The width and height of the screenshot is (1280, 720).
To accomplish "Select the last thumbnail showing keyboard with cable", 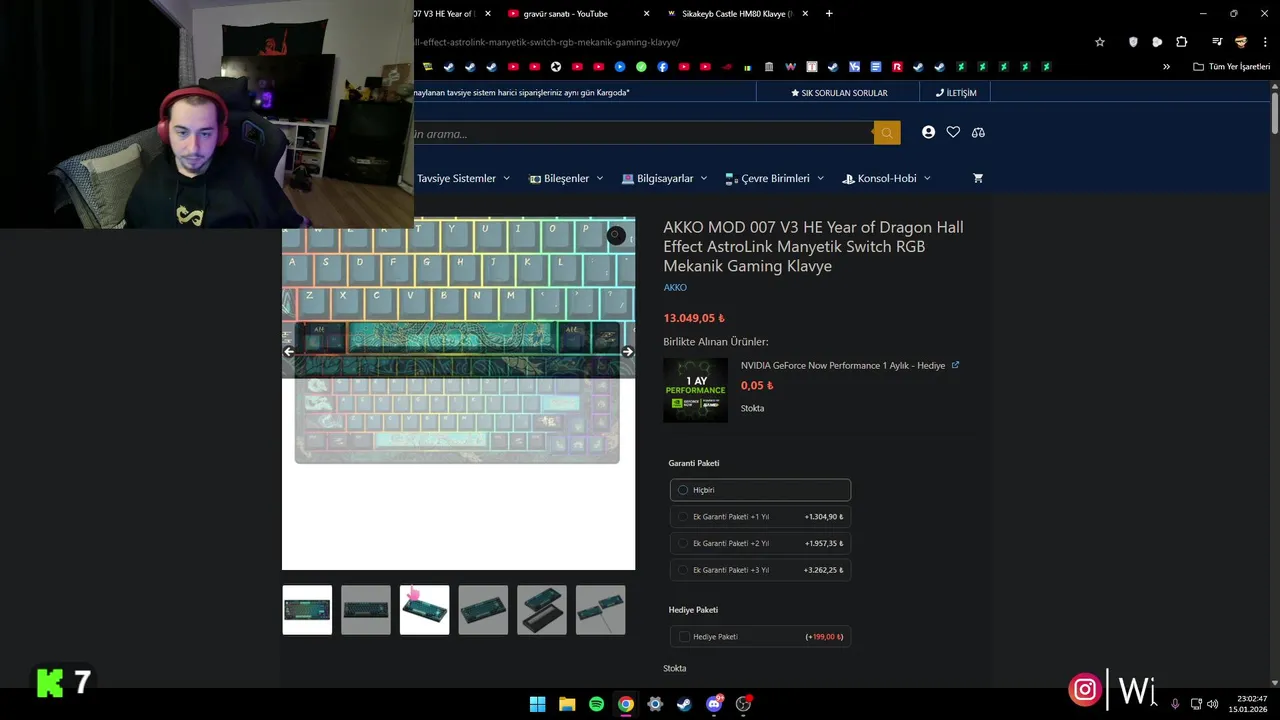I will 600,610.
